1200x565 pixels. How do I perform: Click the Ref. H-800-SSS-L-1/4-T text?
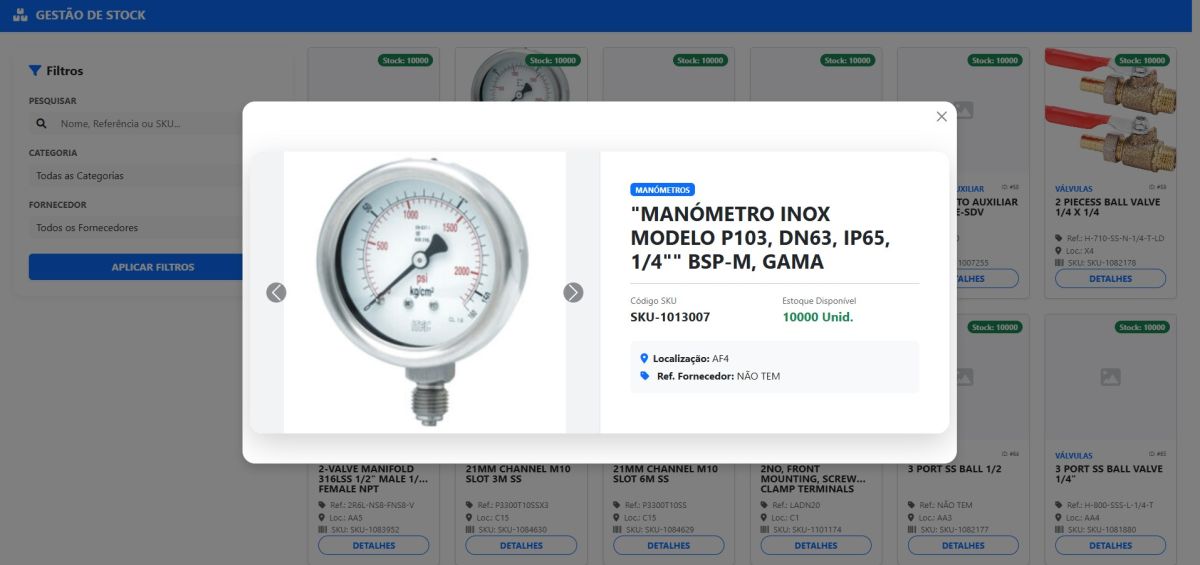[1110, 505]
